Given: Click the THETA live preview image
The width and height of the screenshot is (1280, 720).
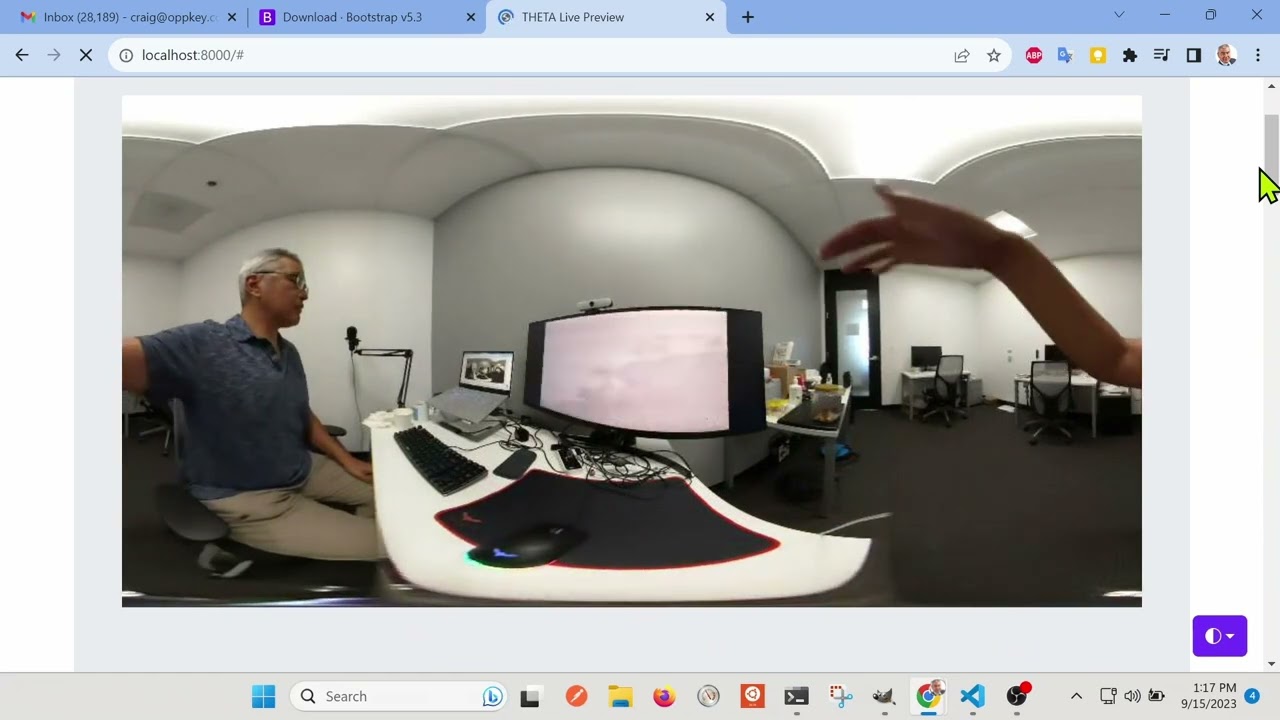Looking at the screenshot, I should 631,351.
